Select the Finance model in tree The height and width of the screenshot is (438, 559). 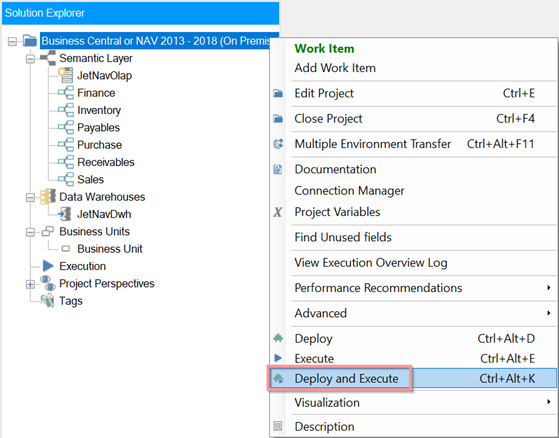(96, 93)
